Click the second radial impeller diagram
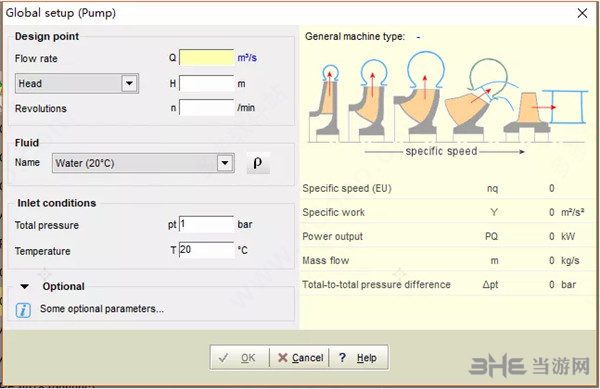 tap(368, 101)
